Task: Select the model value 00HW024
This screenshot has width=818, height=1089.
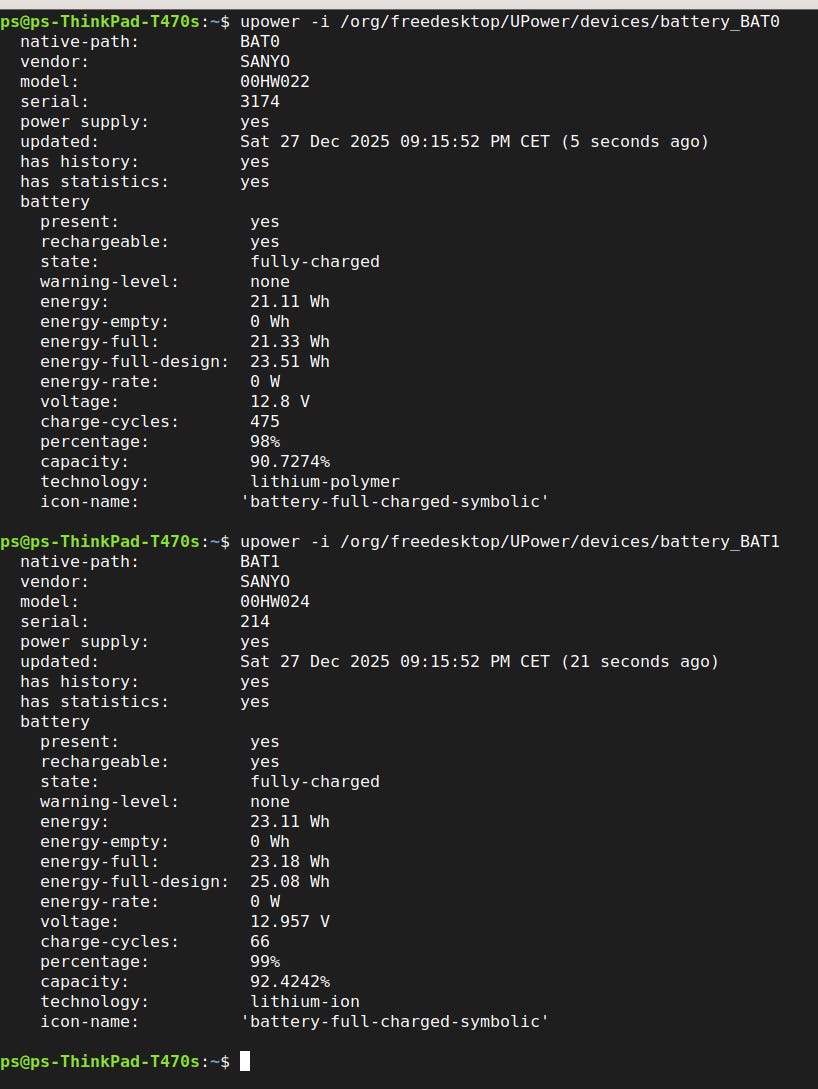Action: [x=275, y=601]
